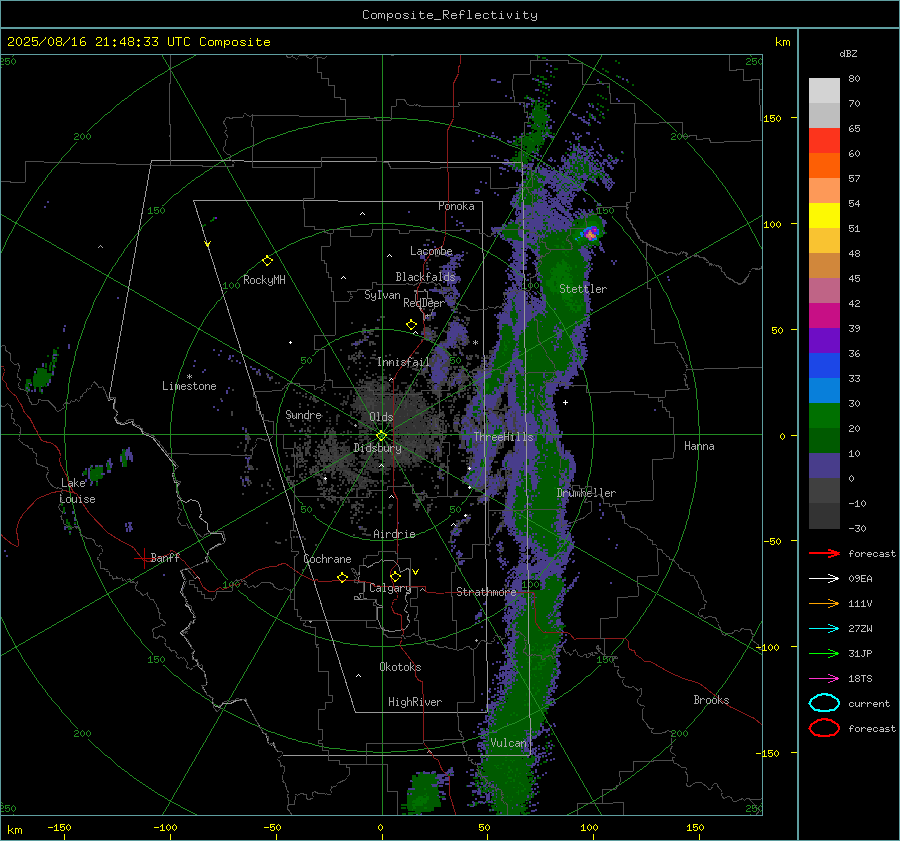The image size is (900, 841).
Task: Click the yellow diamond marker below Cochrane
Action: (x=342, y=577)
